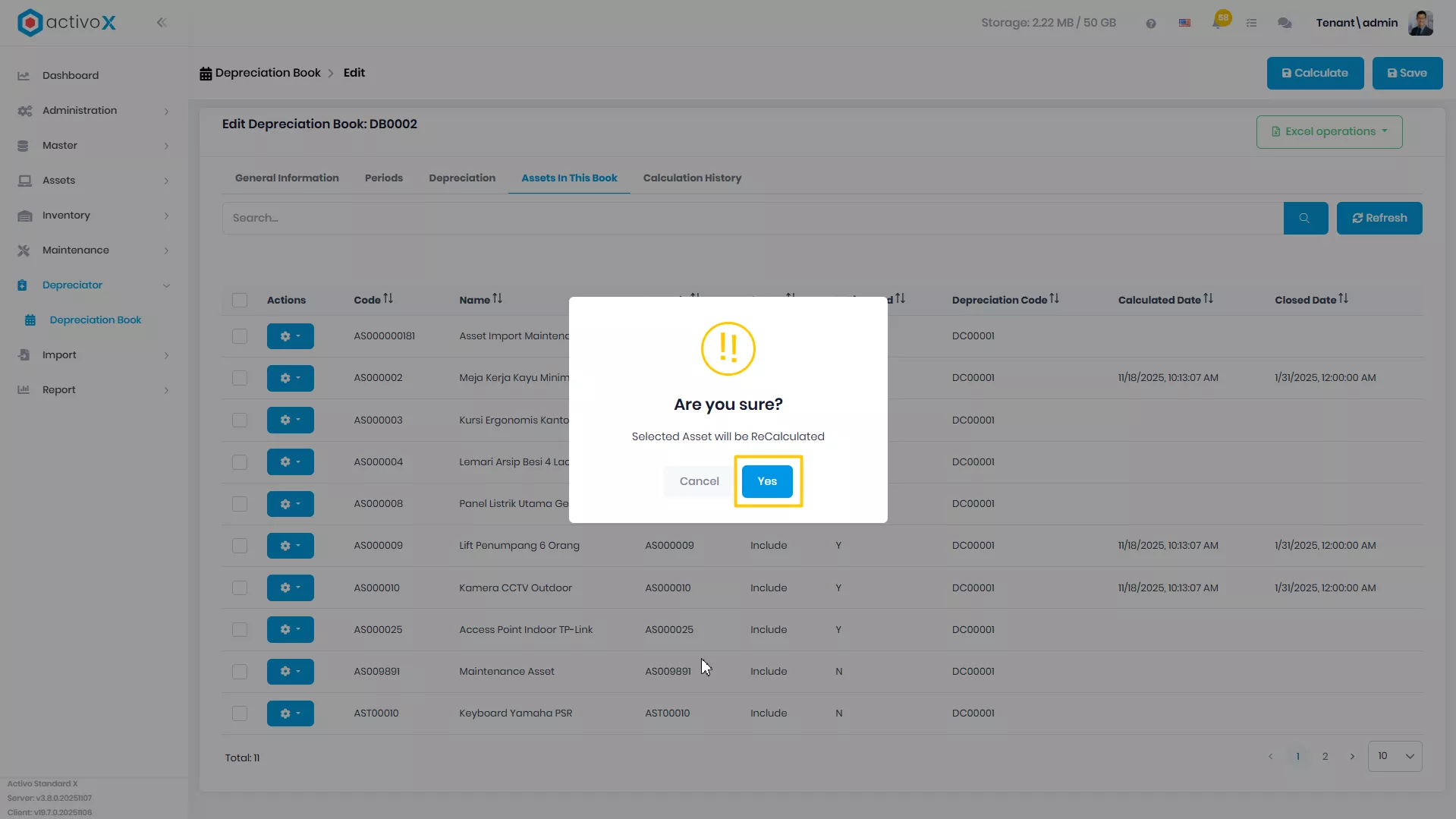Select the Assets In This Book tab
Image resolution: width=1456 pixels, height=819 pixels.
pyautogui.click(x=569, y=178)
